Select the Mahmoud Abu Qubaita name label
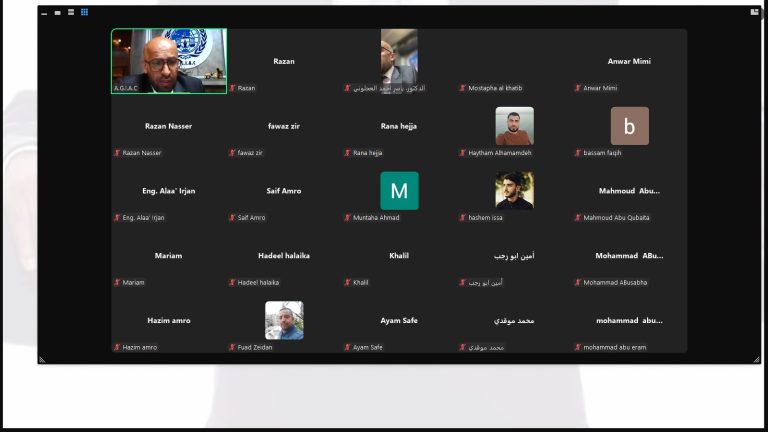The width and height of the screenshot is (768, 432). pos(616,218)
